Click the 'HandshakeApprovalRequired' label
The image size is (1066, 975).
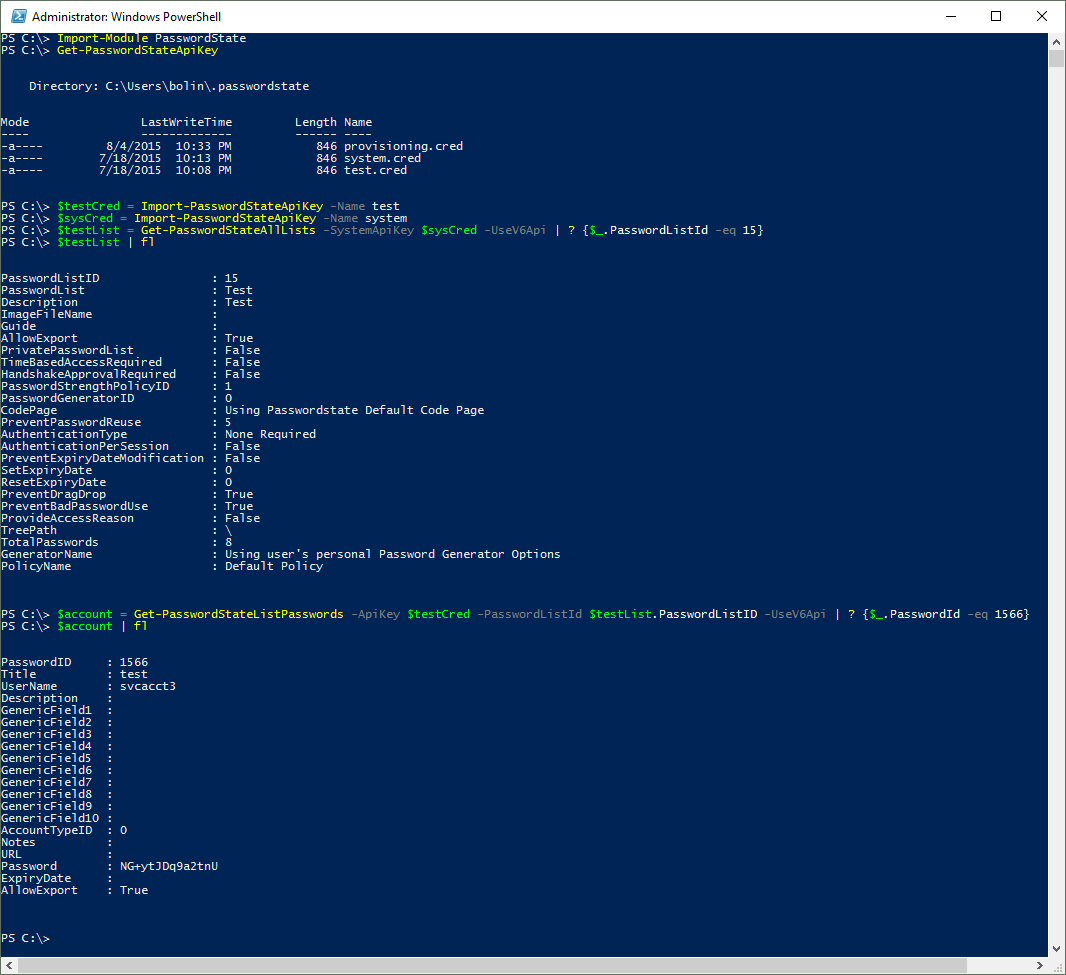click(88, 374)
